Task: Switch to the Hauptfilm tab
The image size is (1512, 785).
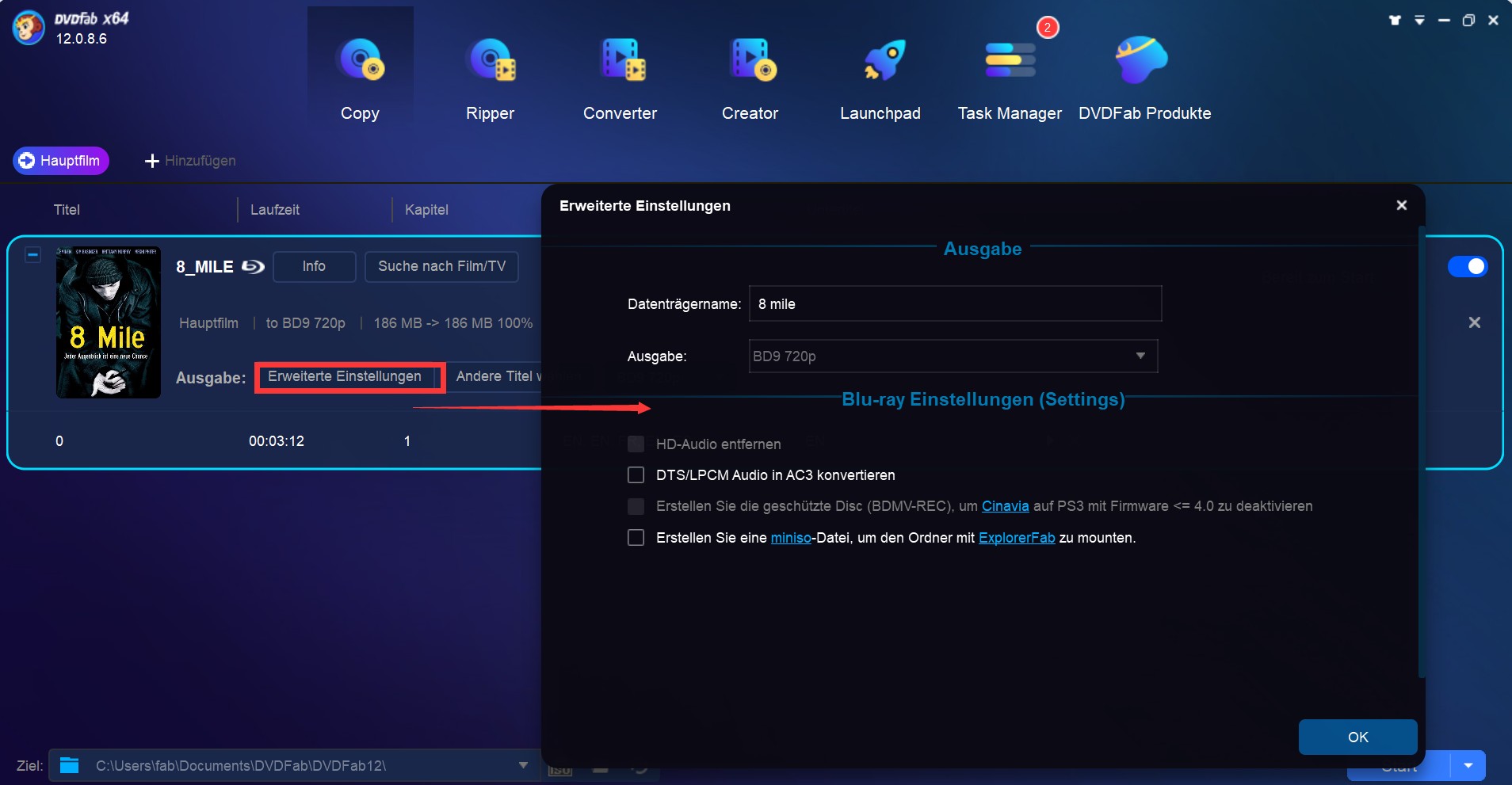Action: (61, 160)
